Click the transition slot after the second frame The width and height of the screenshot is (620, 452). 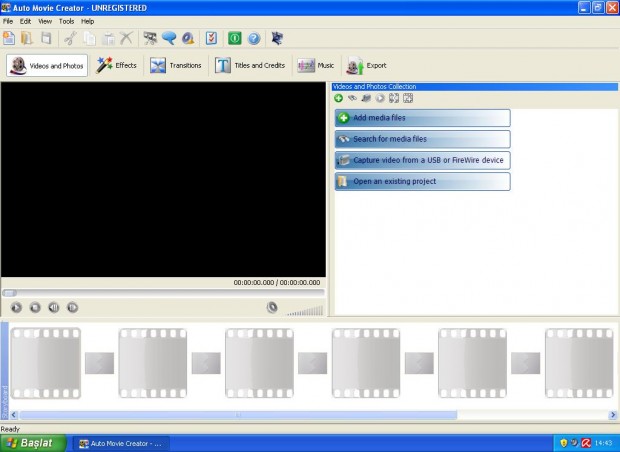pos(206,363)
